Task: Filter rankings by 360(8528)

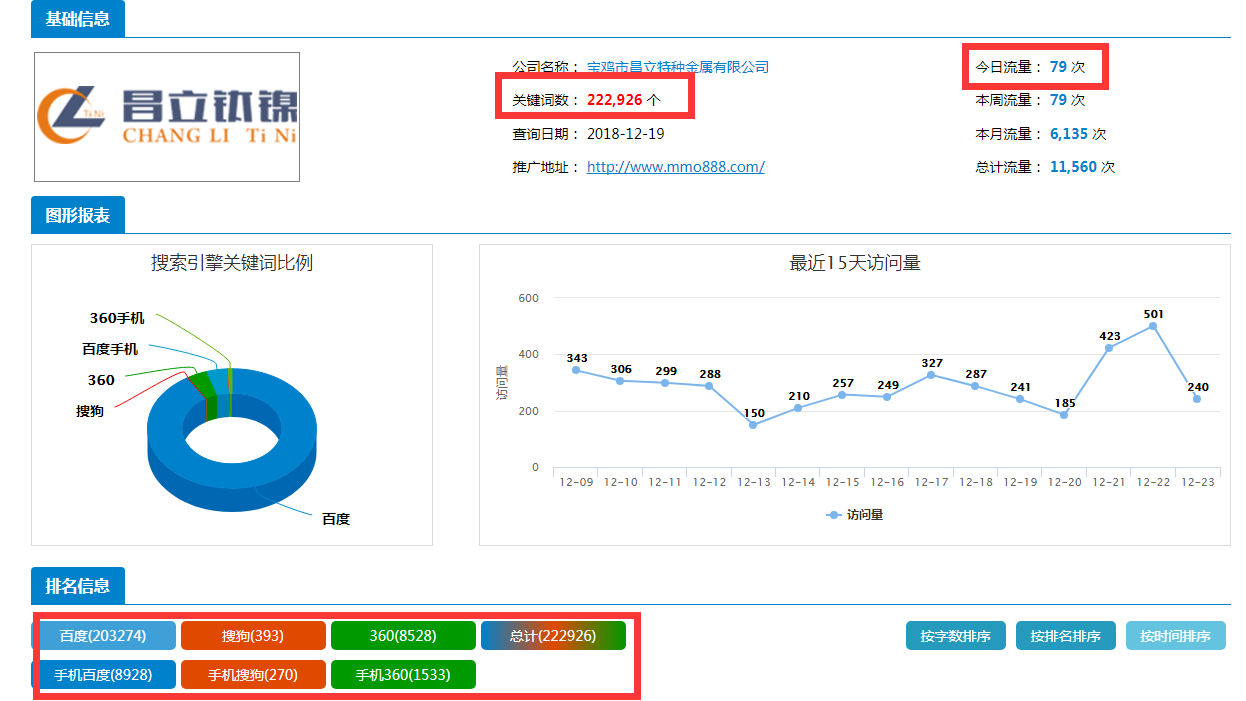Action: (x=403, y=636)
